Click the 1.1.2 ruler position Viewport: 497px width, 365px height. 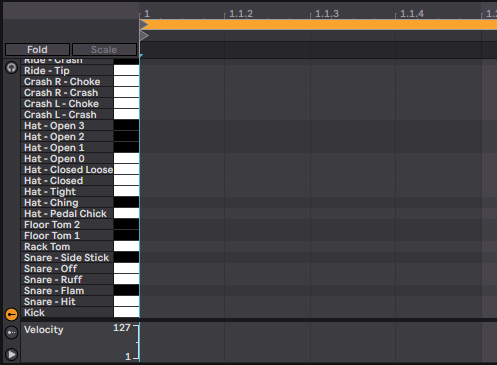click(241, 14)
